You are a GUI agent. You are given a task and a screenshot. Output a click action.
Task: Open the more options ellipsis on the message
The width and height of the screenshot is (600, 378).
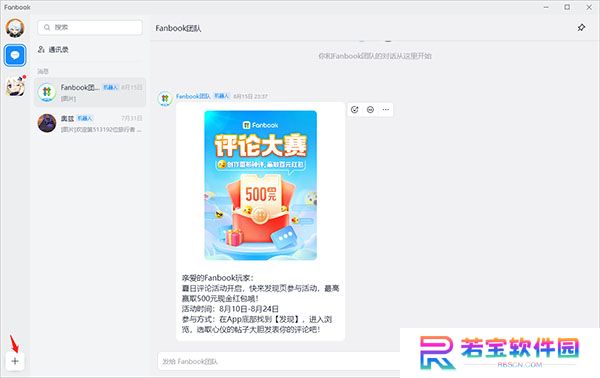tap(385, 110)
